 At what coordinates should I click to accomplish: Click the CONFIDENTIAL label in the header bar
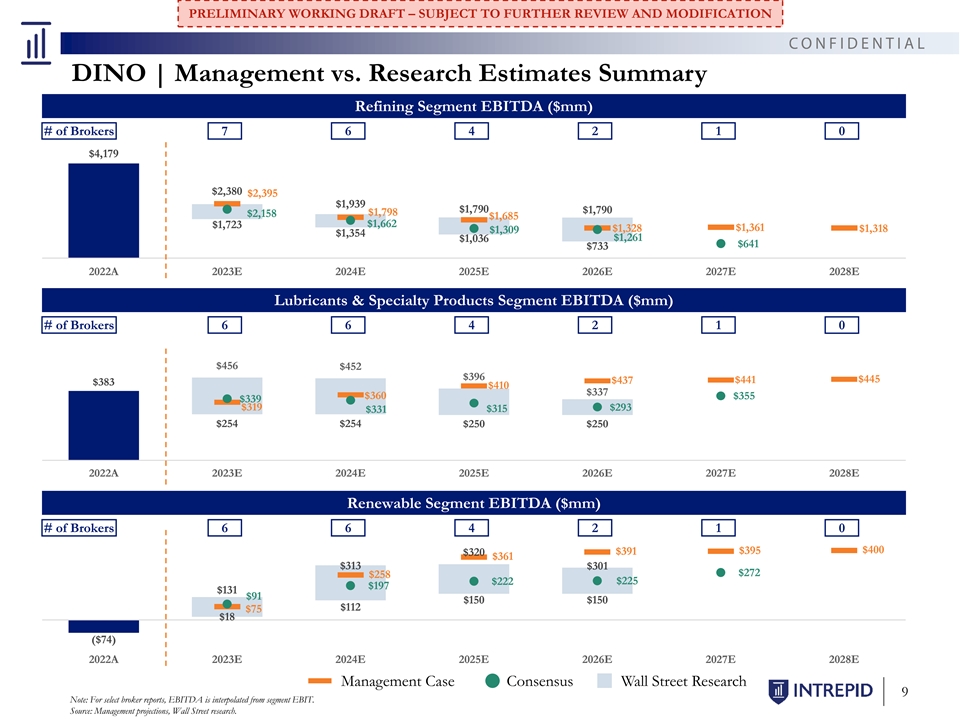coord(857,43)
